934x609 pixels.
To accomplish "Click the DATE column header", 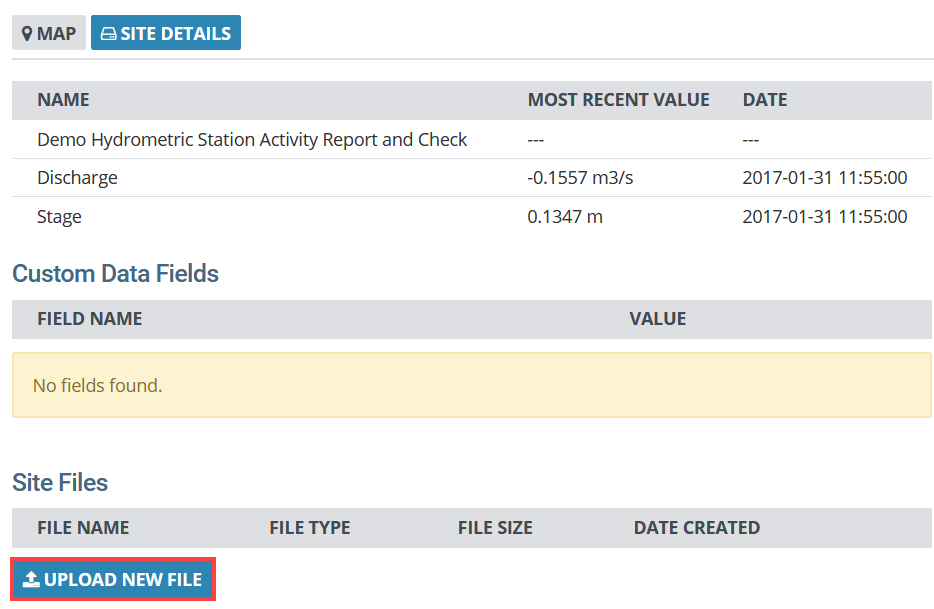I will [x=765, y=100].
